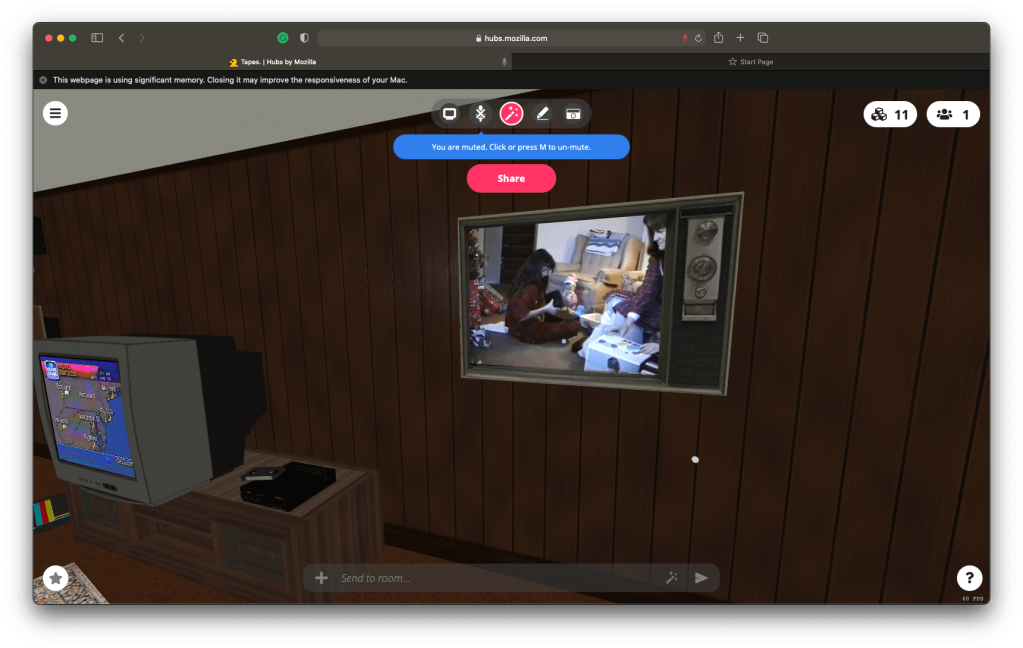
Task: Toggle the Safari sidebar
Action: [97, 38]
